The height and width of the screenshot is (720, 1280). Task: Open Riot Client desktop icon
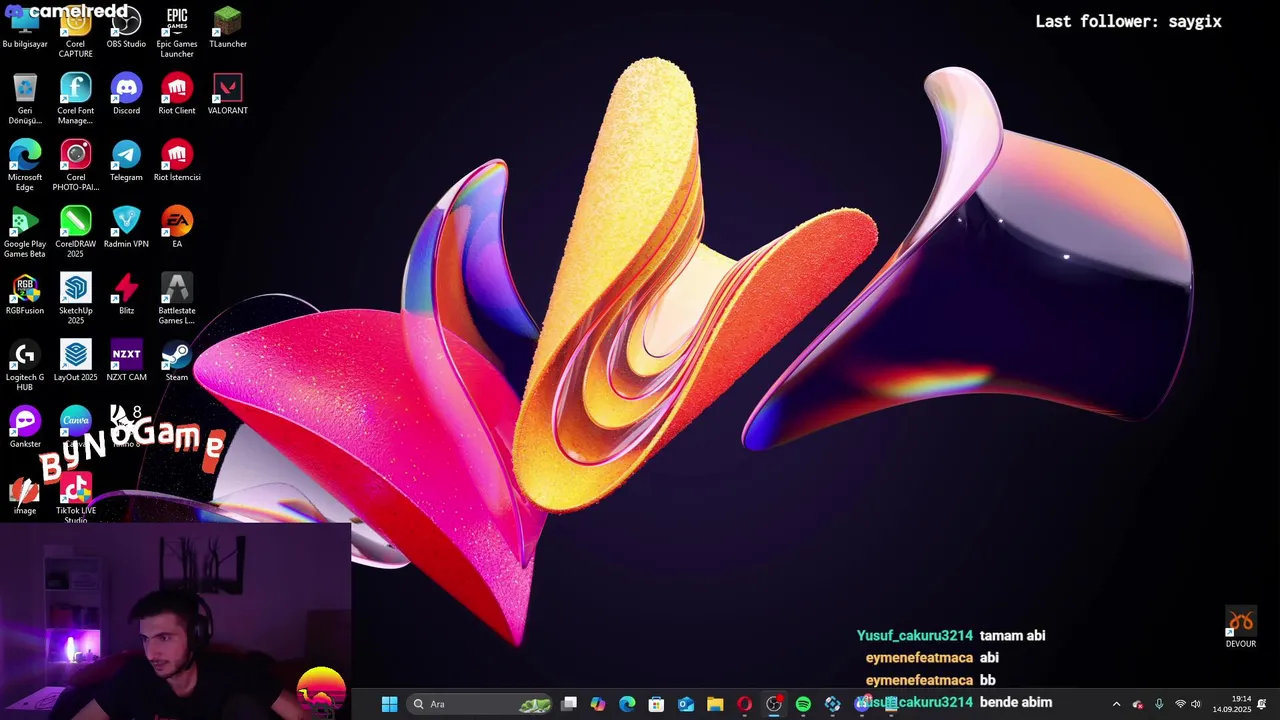(x=177, y=94)
